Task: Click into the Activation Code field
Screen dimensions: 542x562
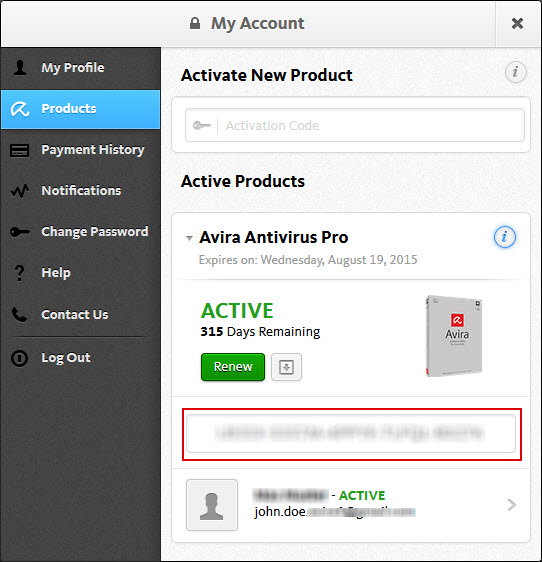Action: 355,125
